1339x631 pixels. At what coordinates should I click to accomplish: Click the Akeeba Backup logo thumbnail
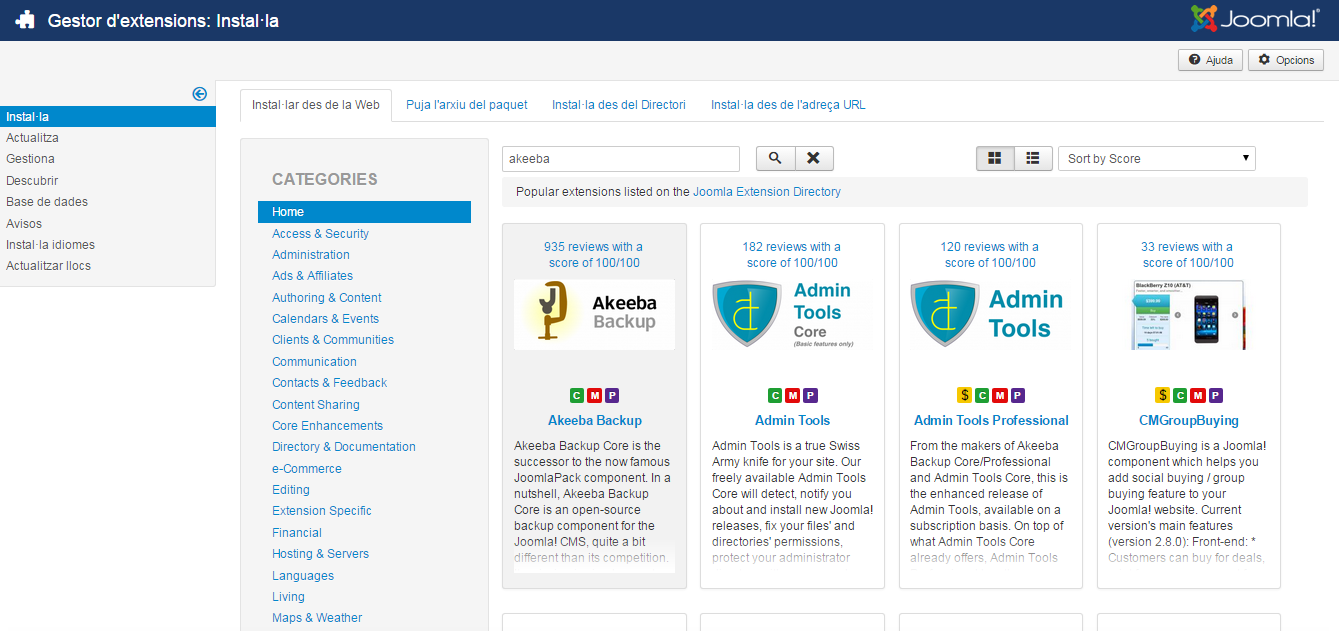click(x=594, y=314)
